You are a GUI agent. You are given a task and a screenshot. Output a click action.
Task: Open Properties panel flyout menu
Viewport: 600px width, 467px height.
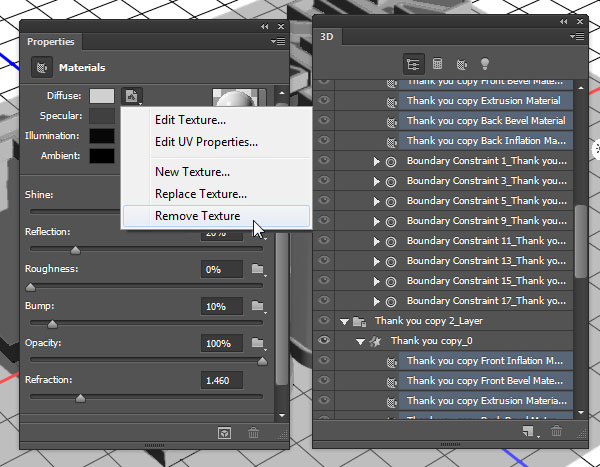[x=278, y=41]
